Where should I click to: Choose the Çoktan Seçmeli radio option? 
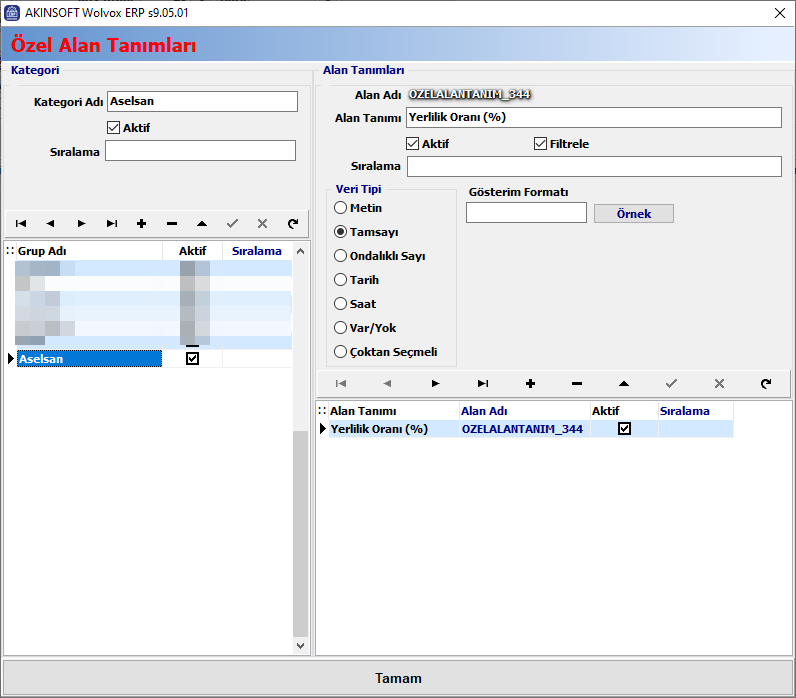(x=341, y=352)
